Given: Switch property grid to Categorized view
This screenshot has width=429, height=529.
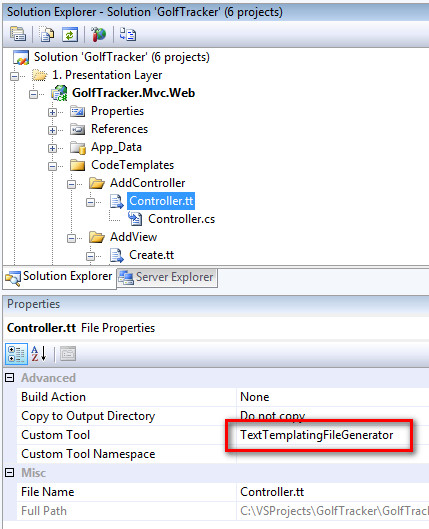Looking at the screenshot, I should pyautogui.click(x=16, y=354).
